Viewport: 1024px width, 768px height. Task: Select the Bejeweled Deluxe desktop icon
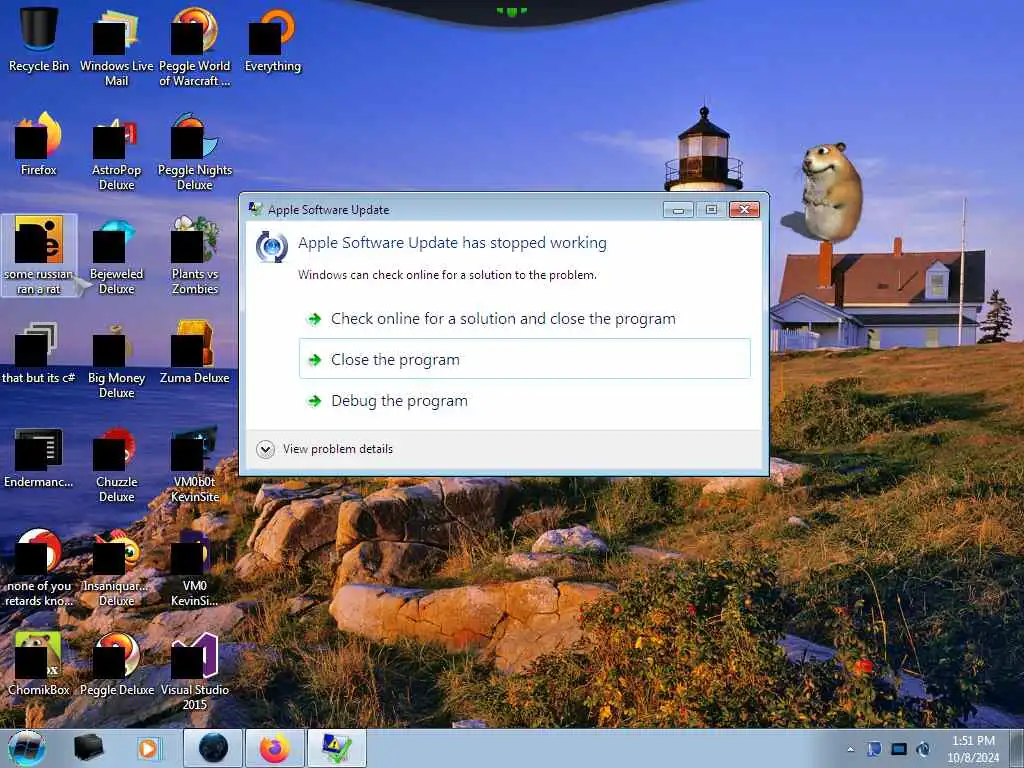point(116,255)
